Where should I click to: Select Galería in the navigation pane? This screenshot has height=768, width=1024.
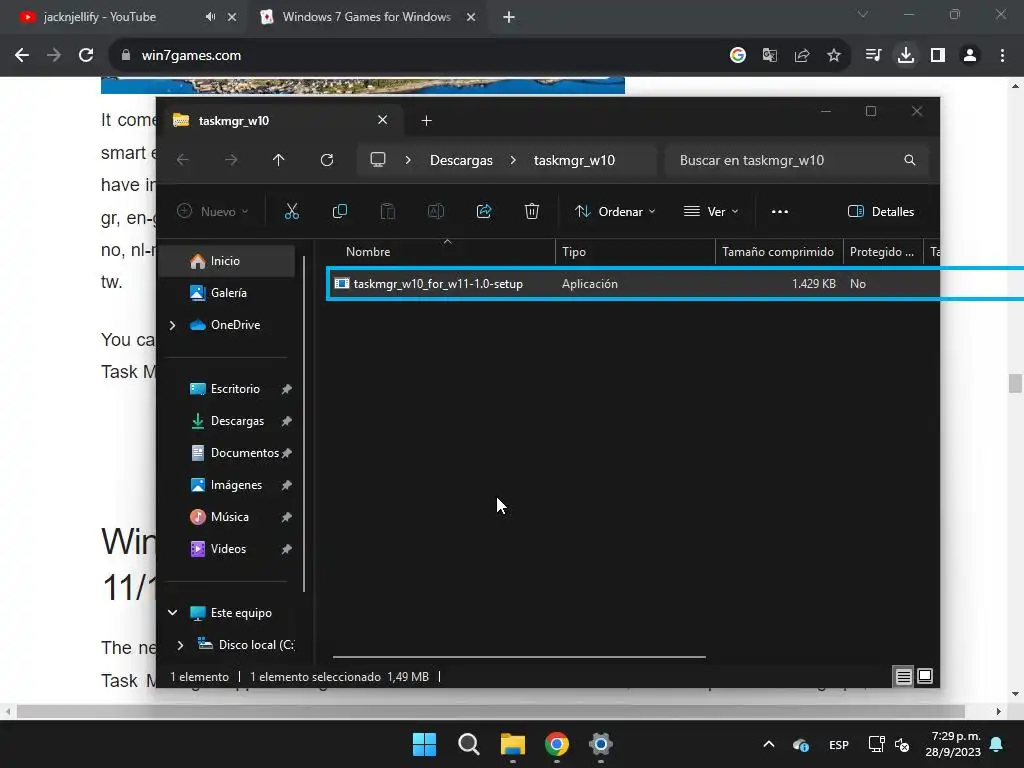226,293
